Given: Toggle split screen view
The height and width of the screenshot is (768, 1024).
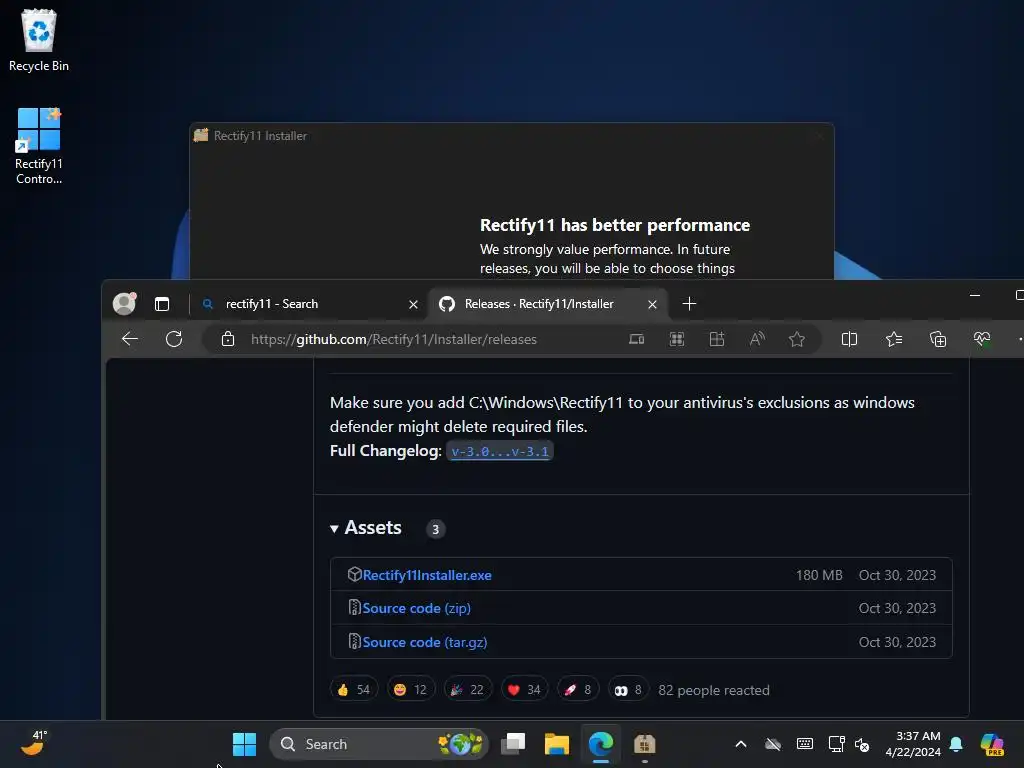Looking at the screenshot, I should pyautogui.click(x=849, y=339).
